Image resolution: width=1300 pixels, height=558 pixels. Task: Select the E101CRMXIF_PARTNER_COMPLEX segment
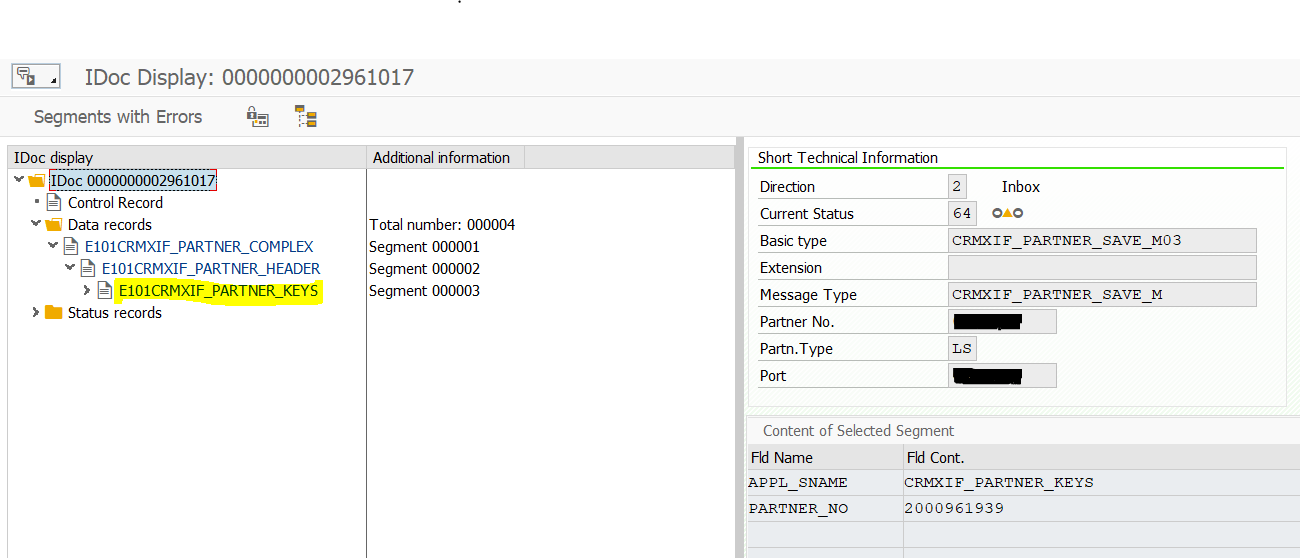pyautogui.click(x=198, y=247)
